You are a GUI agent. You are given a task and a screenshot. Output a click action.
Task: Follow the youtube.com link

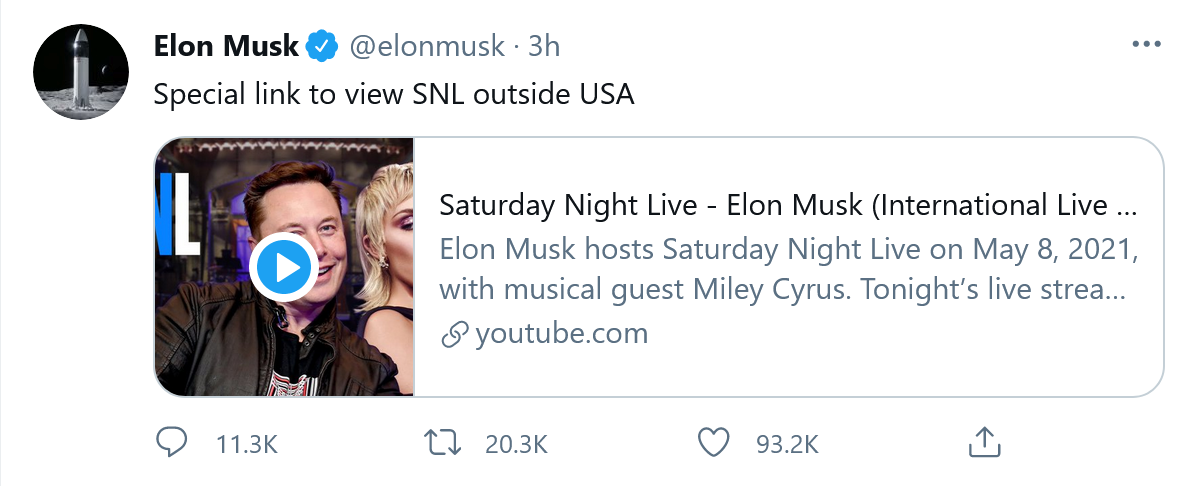[561, 333]
